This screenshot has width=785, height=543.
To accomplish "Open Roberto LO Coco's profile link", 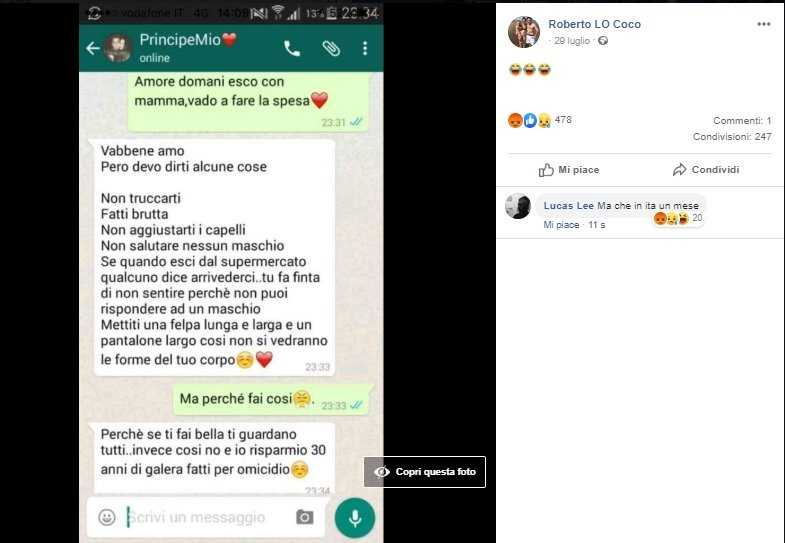I will [x=594, y=24].
